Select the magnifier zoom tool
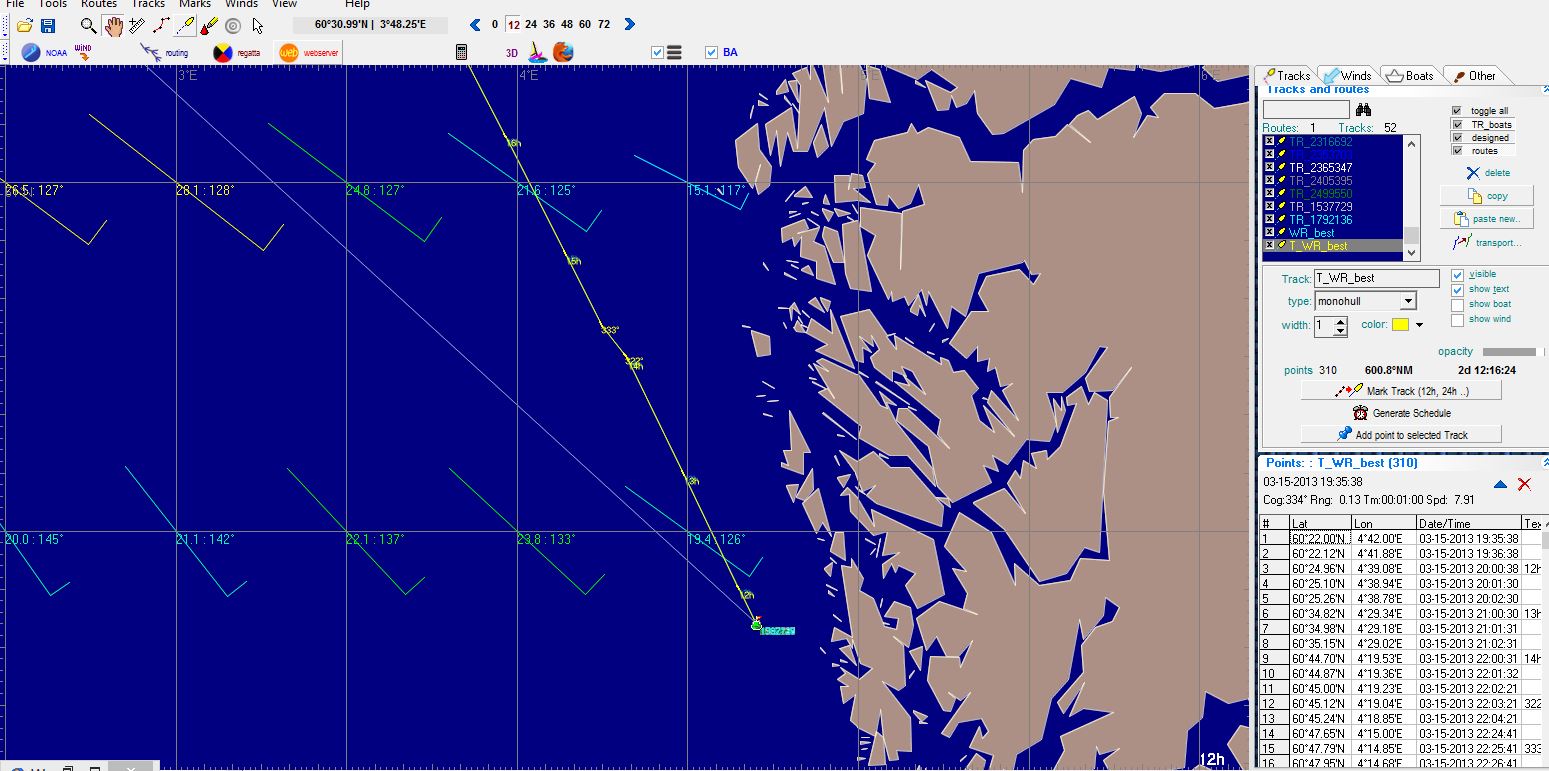The image size is (1549, 771). [x=89, y=26]
